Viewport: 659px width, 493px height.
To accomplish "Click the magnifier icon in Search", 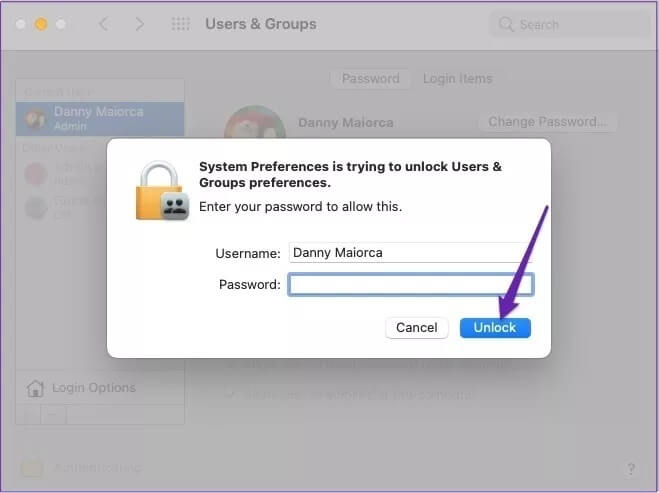I will [x=506, y=24].
